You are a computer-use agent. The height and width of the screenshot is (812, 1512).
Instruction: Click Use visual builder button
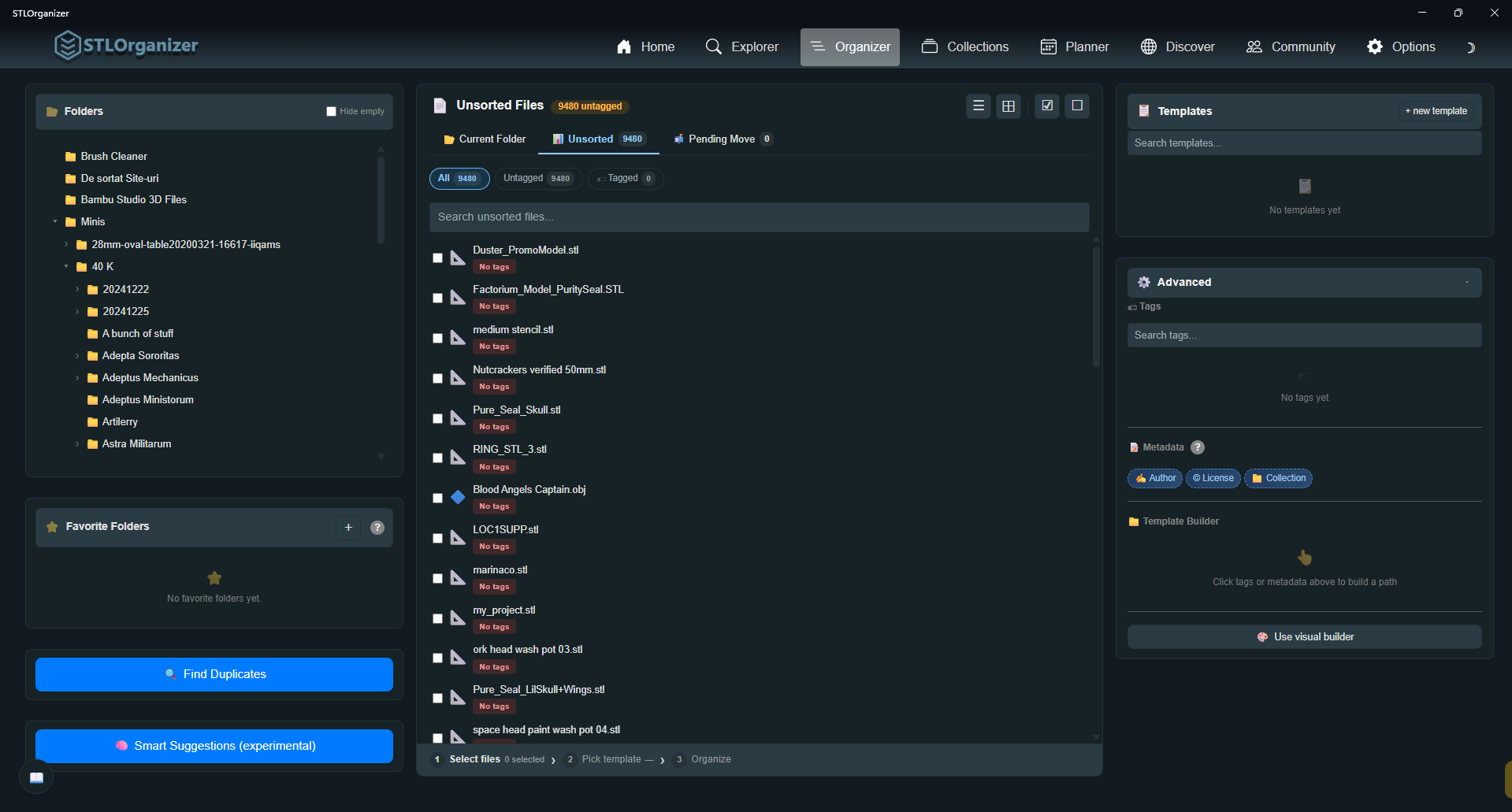click(1305, 637)
